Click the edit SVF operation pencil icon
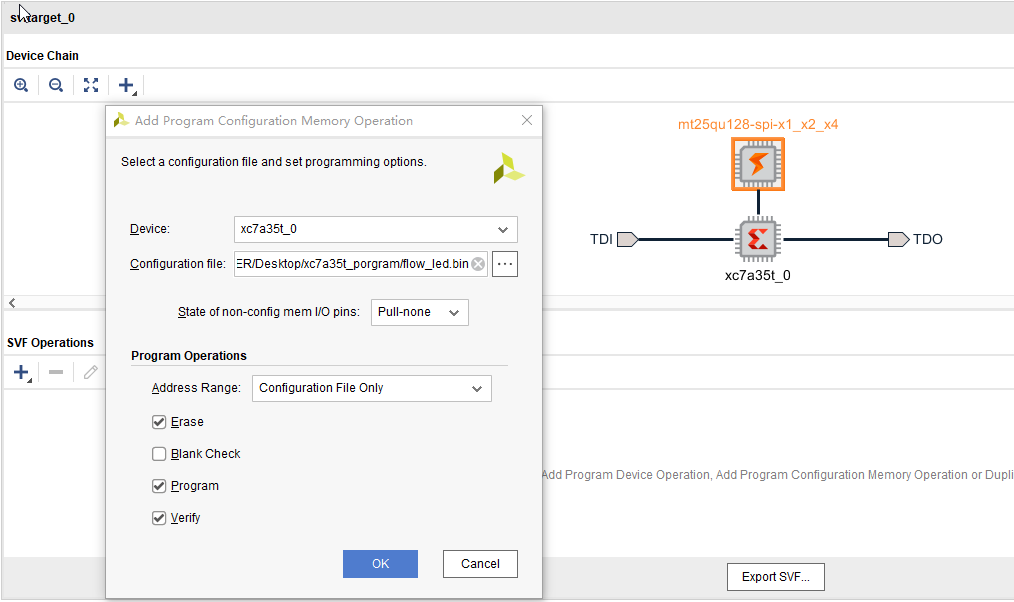Screen dimensions: 1014x602 tap(91, 372)
